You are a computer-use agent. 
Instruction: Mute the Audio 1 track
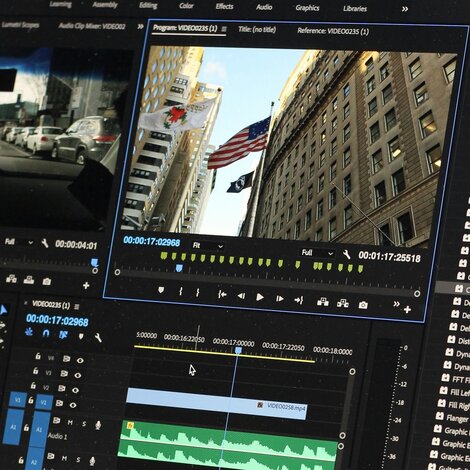tap(70, 423)
